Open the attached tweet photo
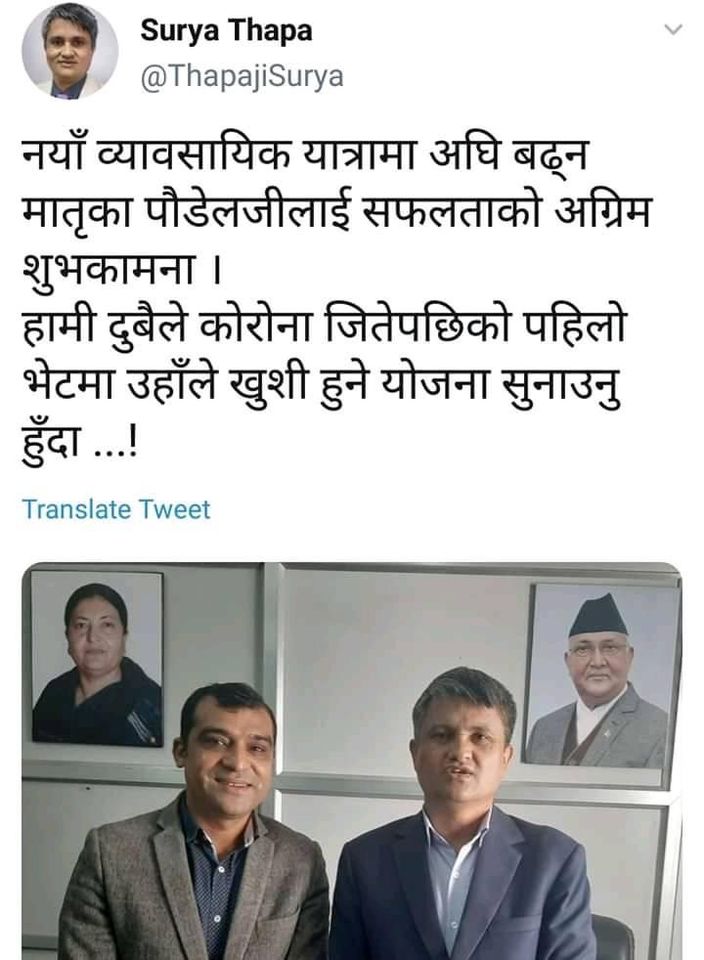The height and width of the screenshot is (960, 704). tap(352, 761)
